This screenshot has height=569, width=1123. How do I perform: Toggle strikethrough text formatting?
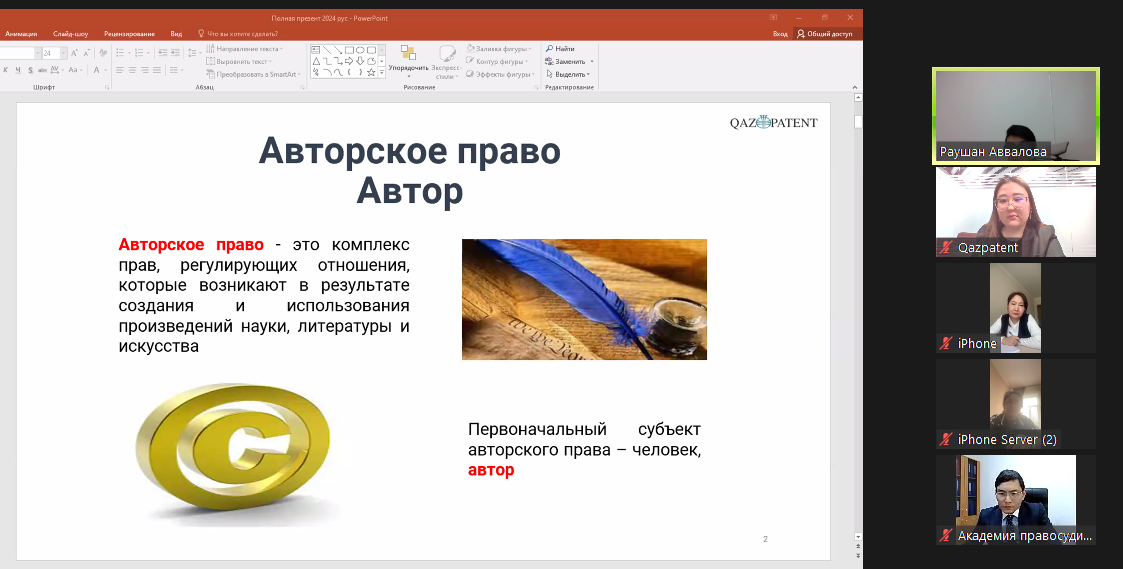click(x=43, y=70)
